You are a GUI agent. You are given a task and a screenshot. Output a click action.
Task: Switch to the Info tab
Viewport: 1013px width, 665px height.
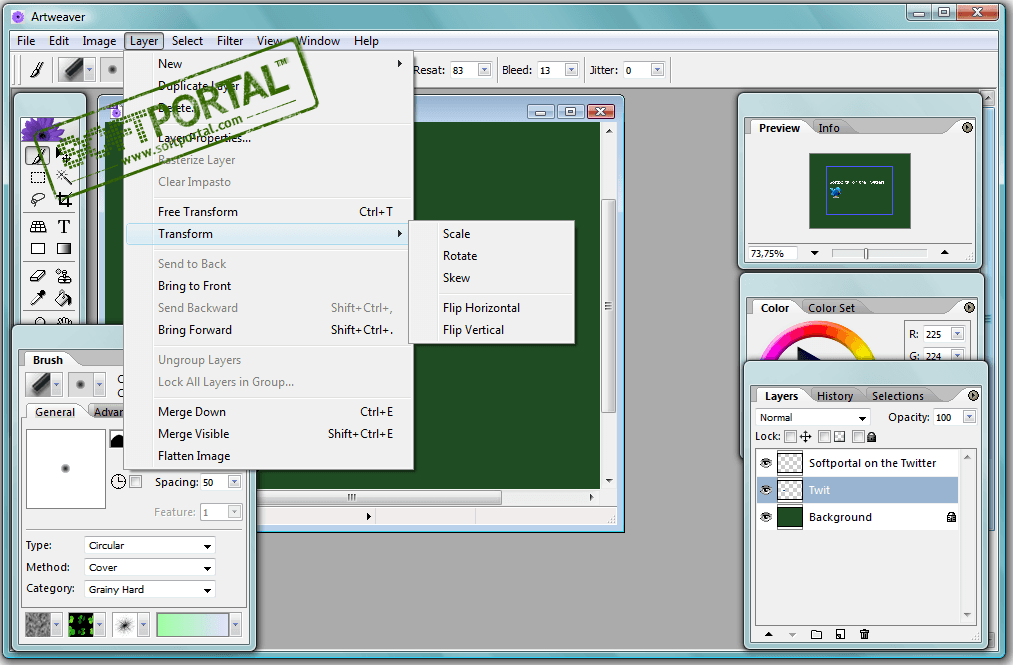829,128
